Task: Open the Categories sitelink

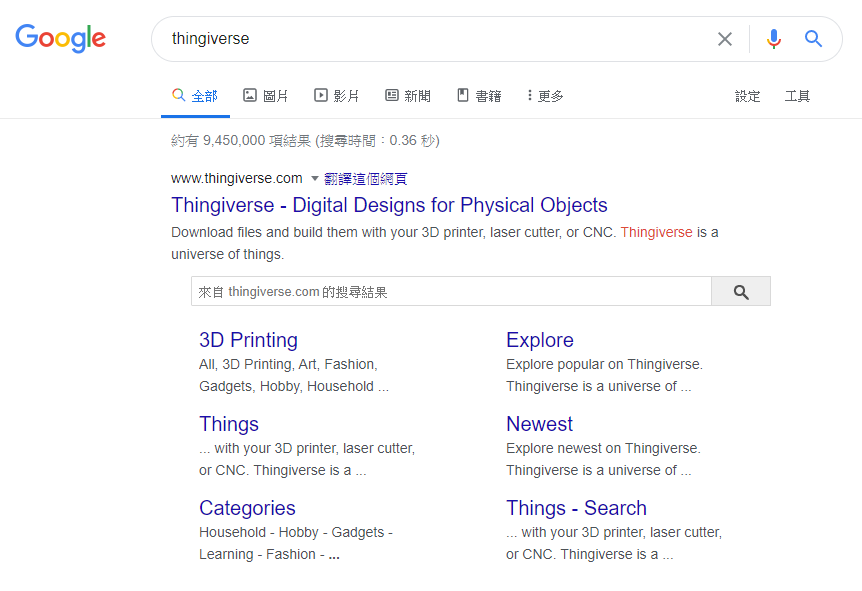Action: (247, 508)
